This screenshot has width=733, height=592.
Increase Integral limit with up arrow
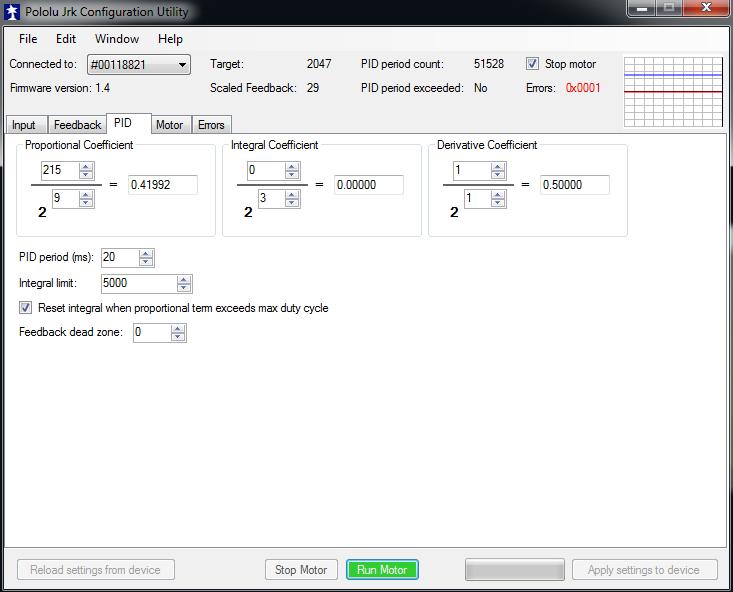[x=184, y=280]
